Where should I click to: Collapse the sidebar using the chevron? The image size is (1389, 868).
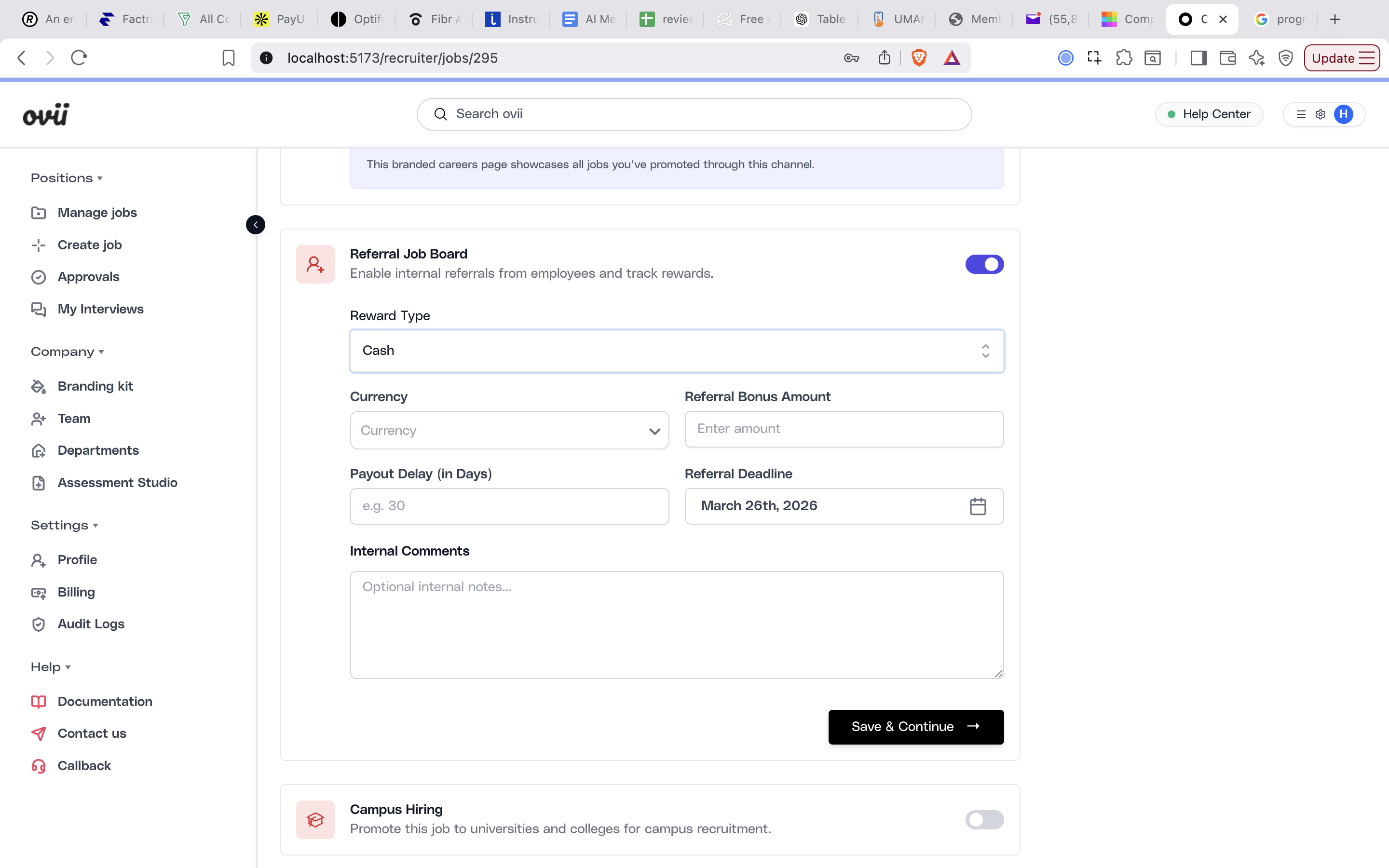pos(256,224)
